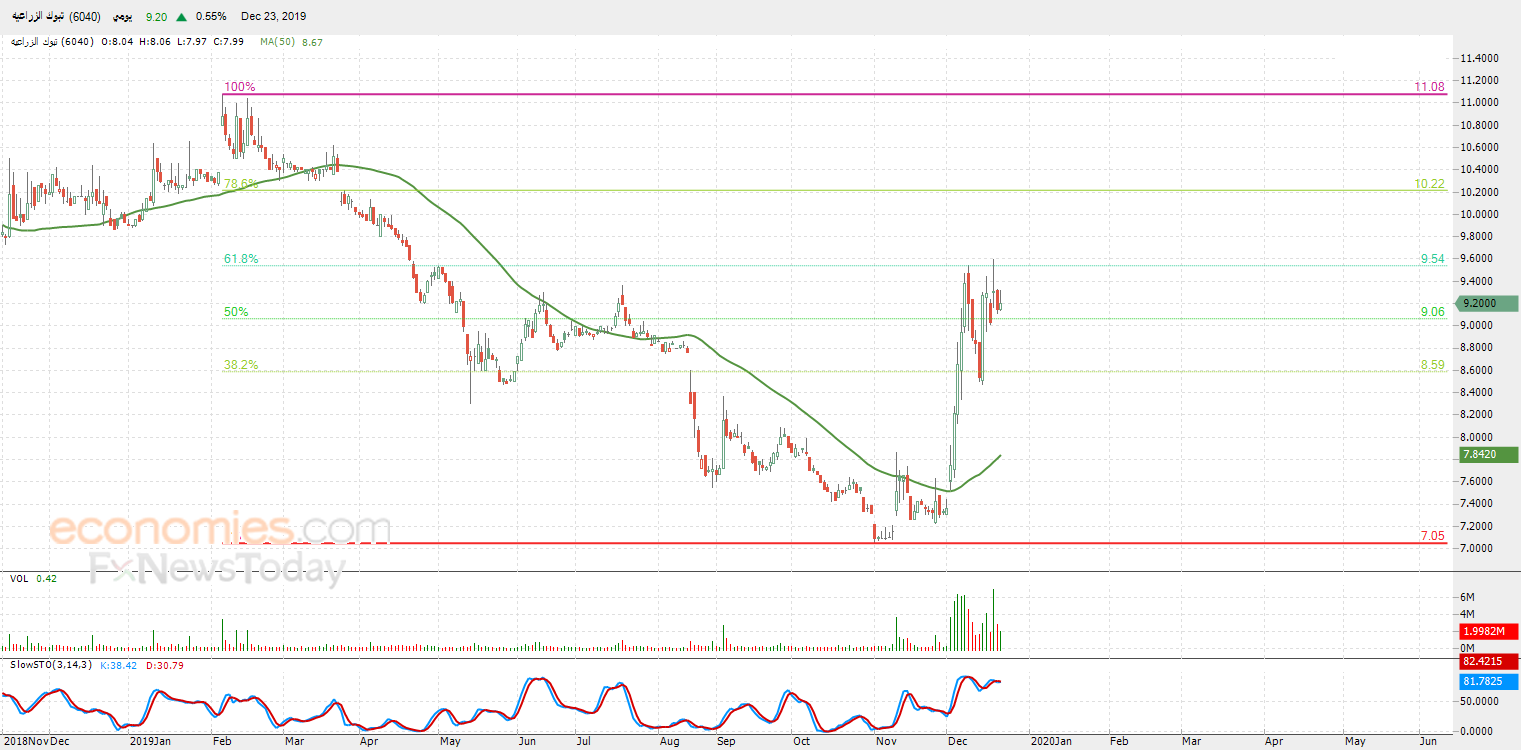The height and width of the screenshot is (750, 1521).
Task: Click the 11.4000 price axis value
Action: tap(1479, 59)
